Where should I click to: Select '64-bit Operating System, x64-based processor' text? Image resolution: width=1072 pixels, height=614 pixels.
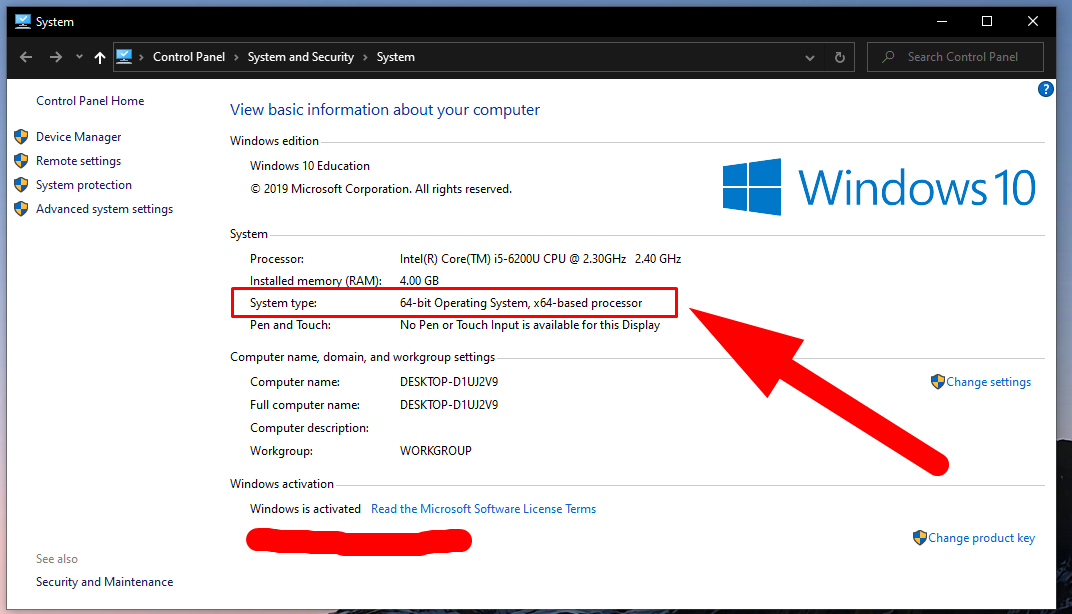click(521, 303)
